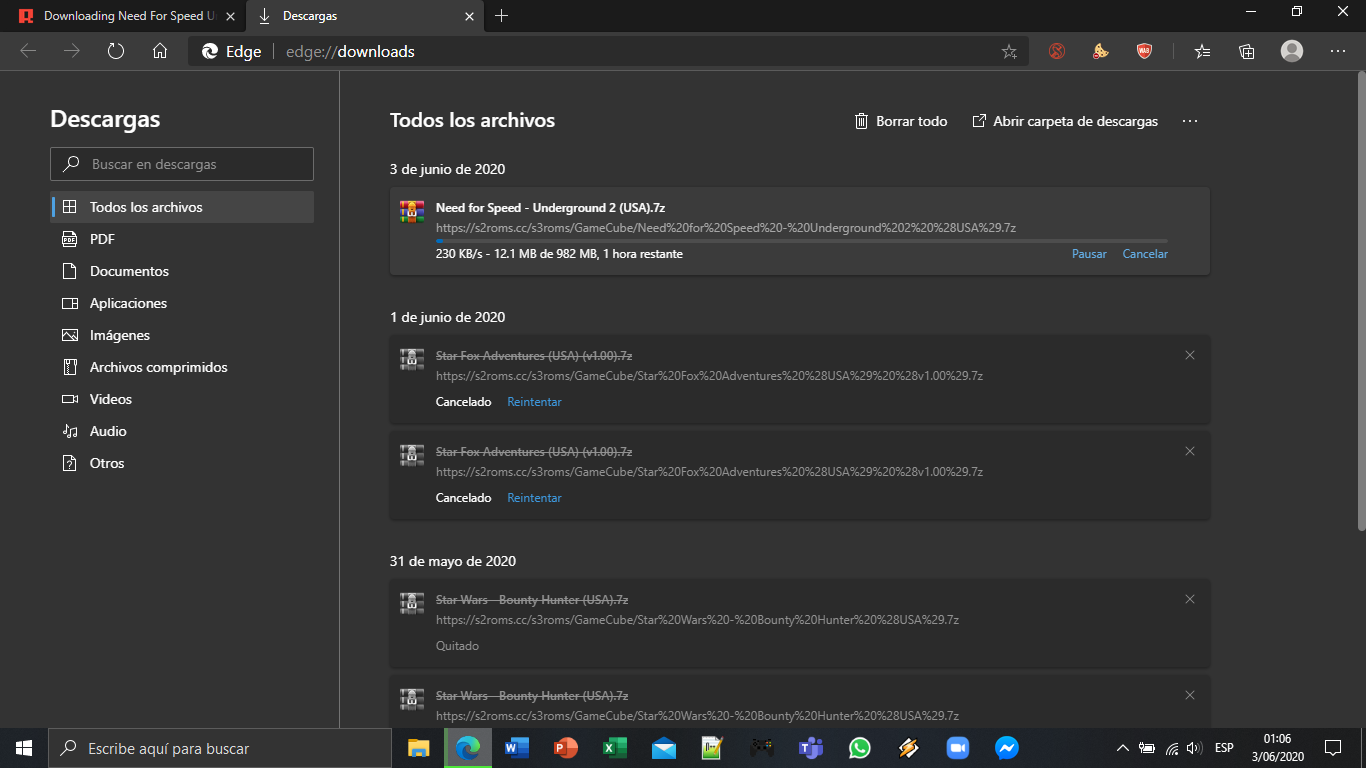Click the Need for Speed archive file icon
This screenshot has width=1366, height=768.
coord(412,211)
